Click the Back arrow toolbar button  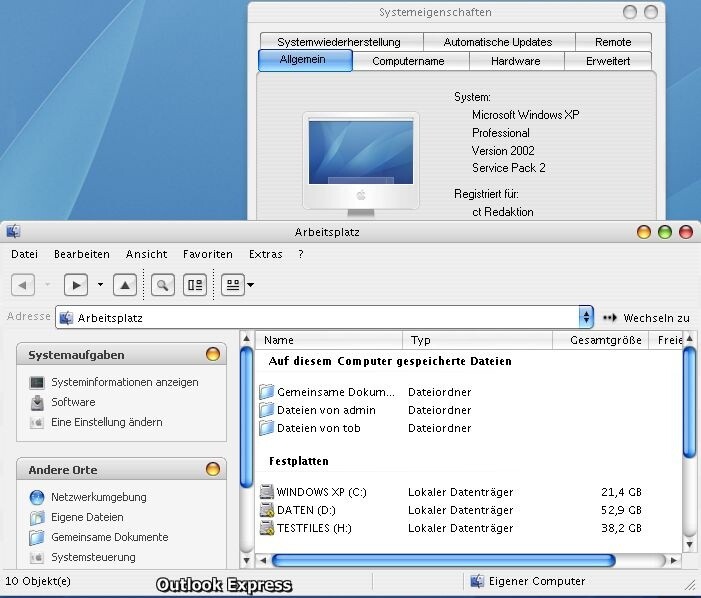click(x=23, y=285)
